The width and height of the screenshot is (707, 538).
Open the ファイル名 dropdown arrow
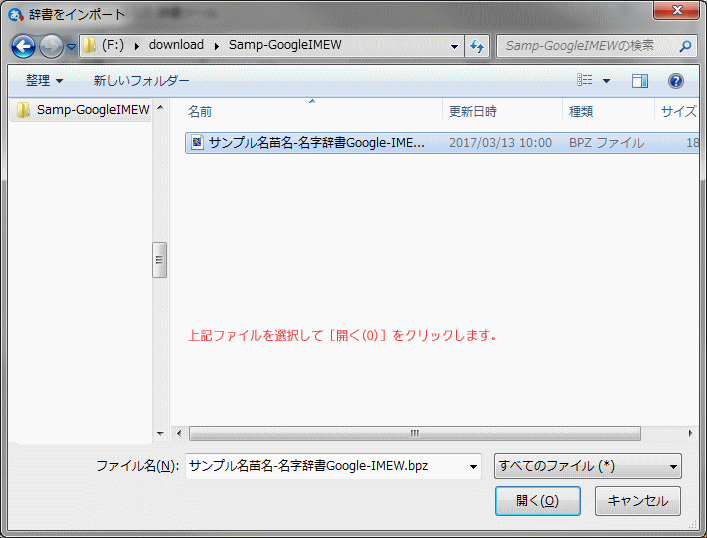[x=473, y=466]
